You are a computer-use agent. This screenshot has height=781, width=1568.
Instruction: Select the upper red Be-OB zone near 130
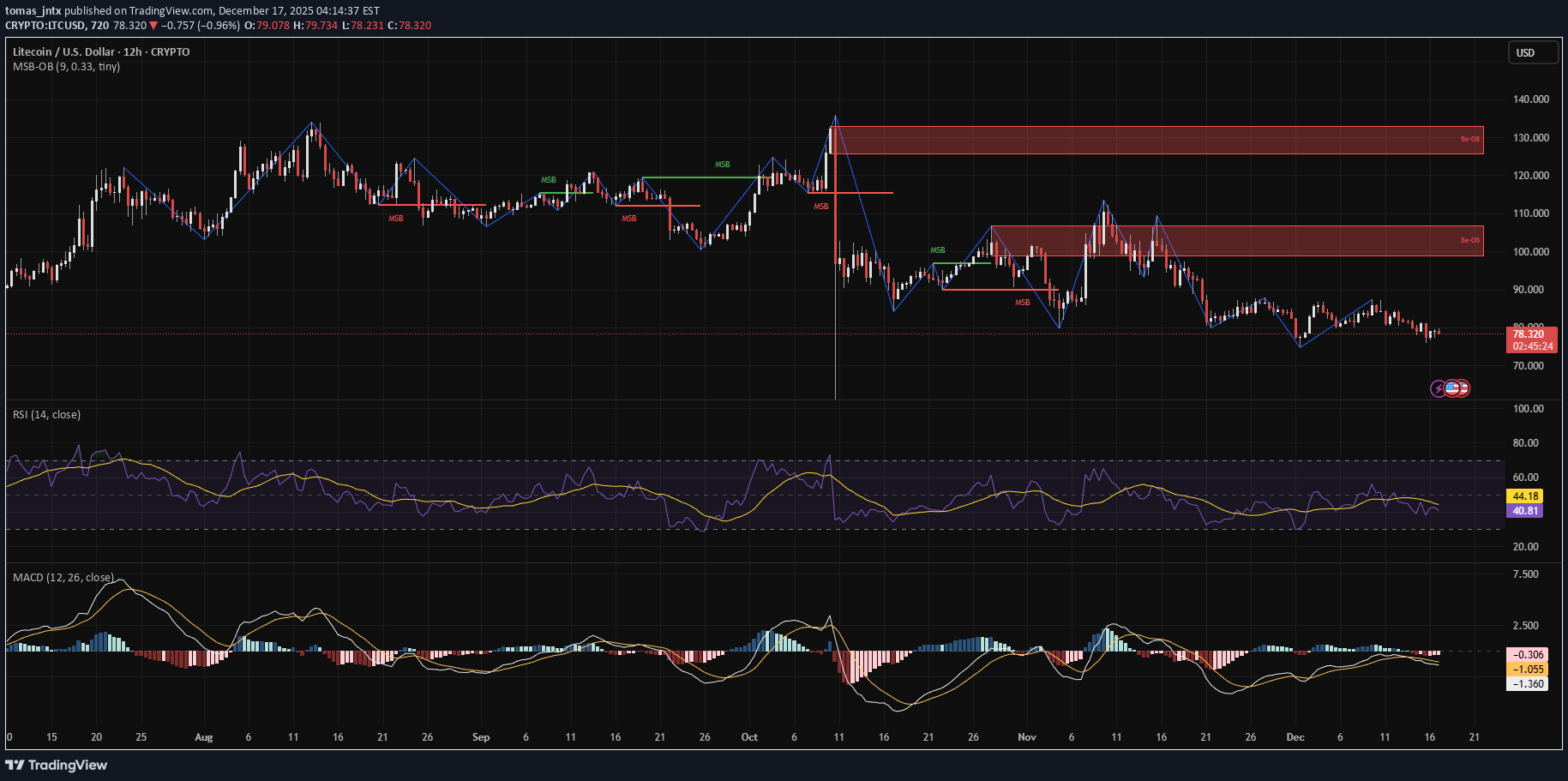click(x=1157, y=141)
